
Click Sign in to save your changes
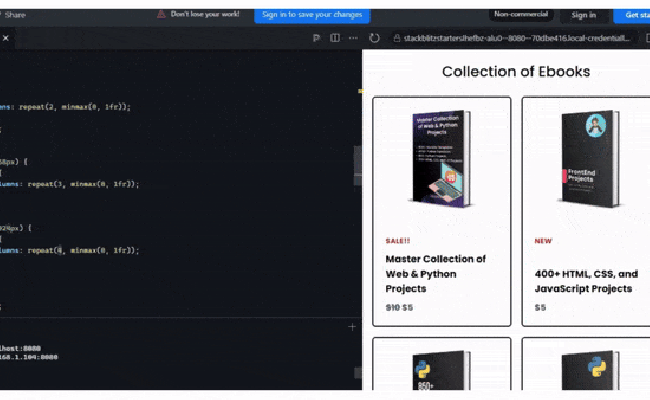(x=312, y=15)
